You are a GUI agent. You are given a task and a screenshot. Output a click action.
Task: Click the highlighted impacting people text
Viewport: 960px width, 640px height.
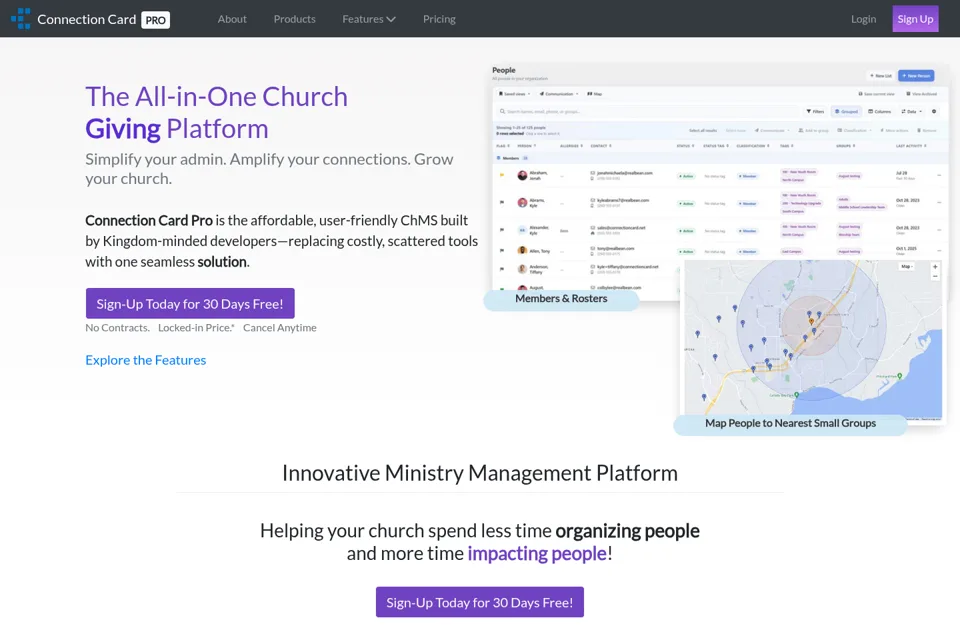pyautogui.click(x=537, y=553)
